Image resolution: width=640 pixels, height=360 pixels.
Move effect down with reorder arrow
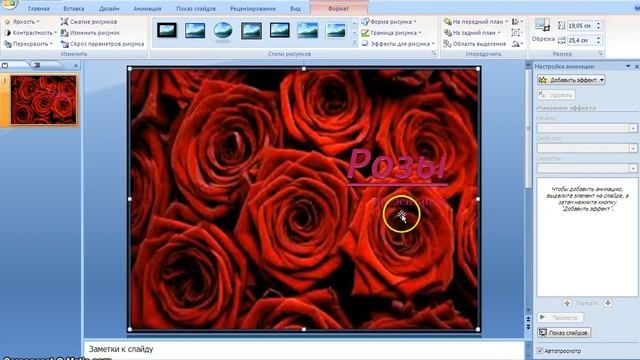pos(608,303)
